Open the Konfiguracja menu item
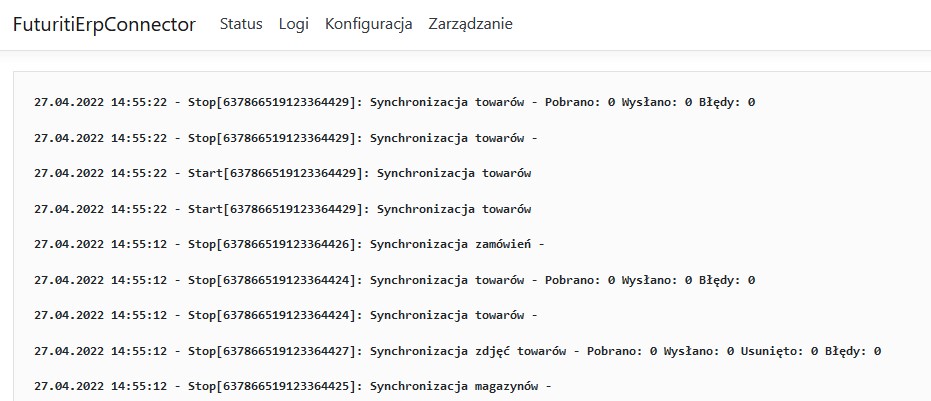 pyautogui.click(x=369, y=25)
